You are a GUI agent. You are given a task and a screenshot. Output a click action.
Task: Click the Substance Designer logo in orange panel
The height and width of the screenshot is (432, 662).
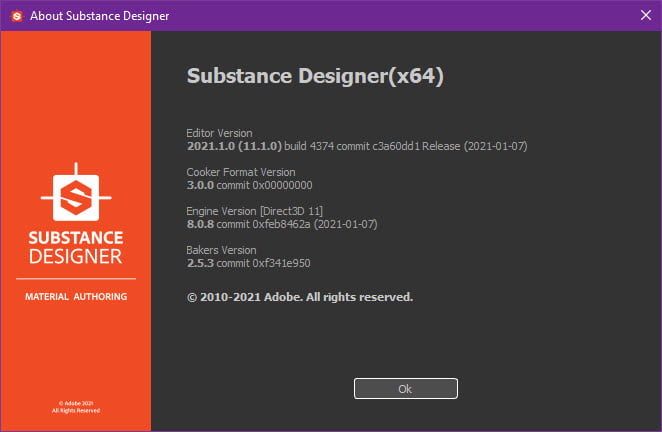click(x=76, y=192)
